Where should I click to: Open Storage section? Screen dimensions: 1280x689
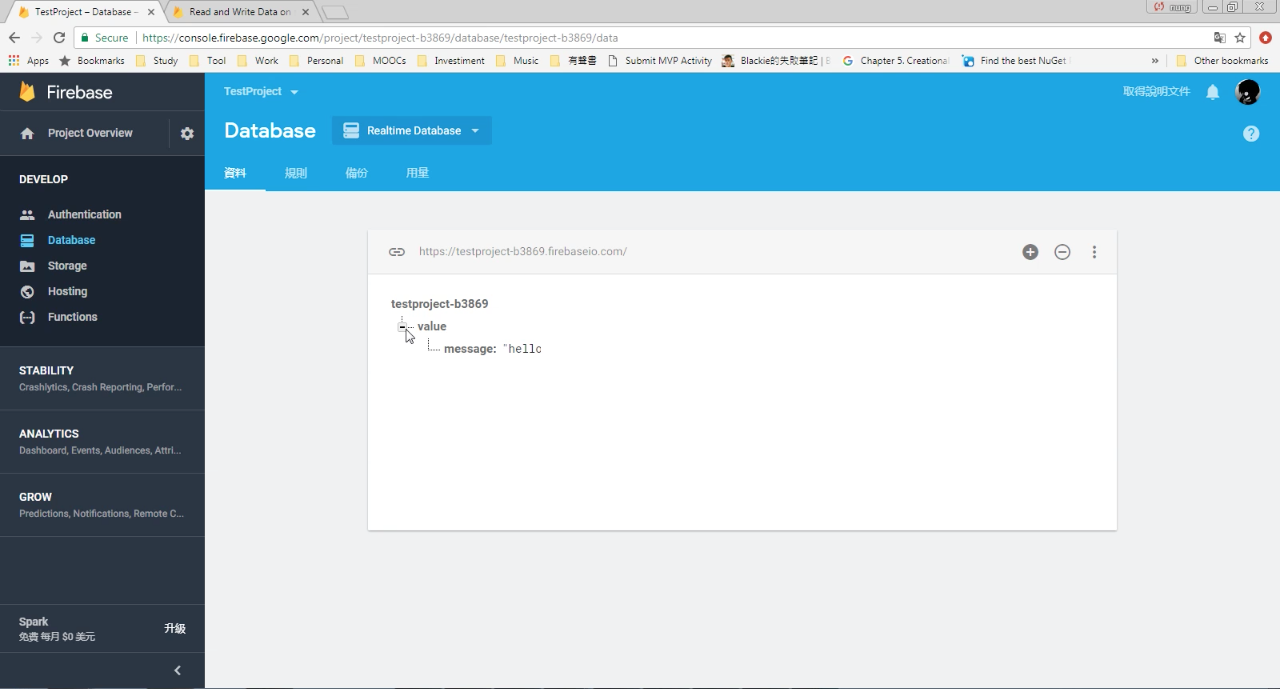(x=67, y=266)
